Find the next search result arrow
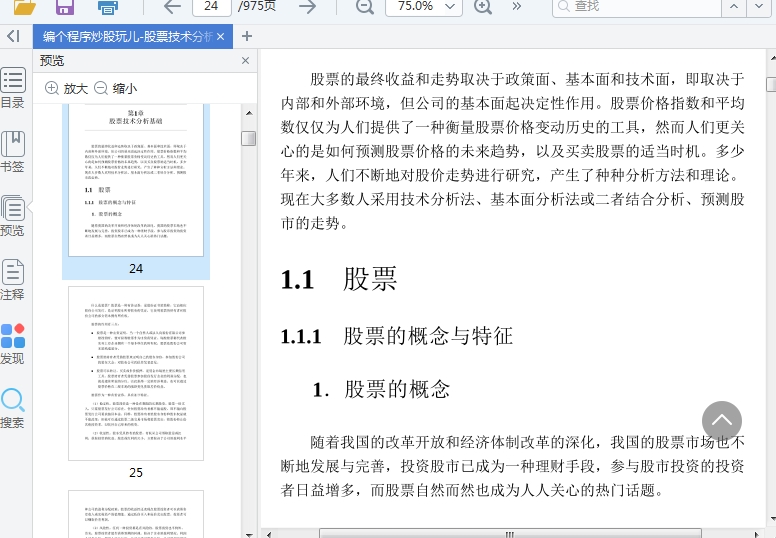Image resolution: width=776 pixels, height=538 pixels. 759,7
